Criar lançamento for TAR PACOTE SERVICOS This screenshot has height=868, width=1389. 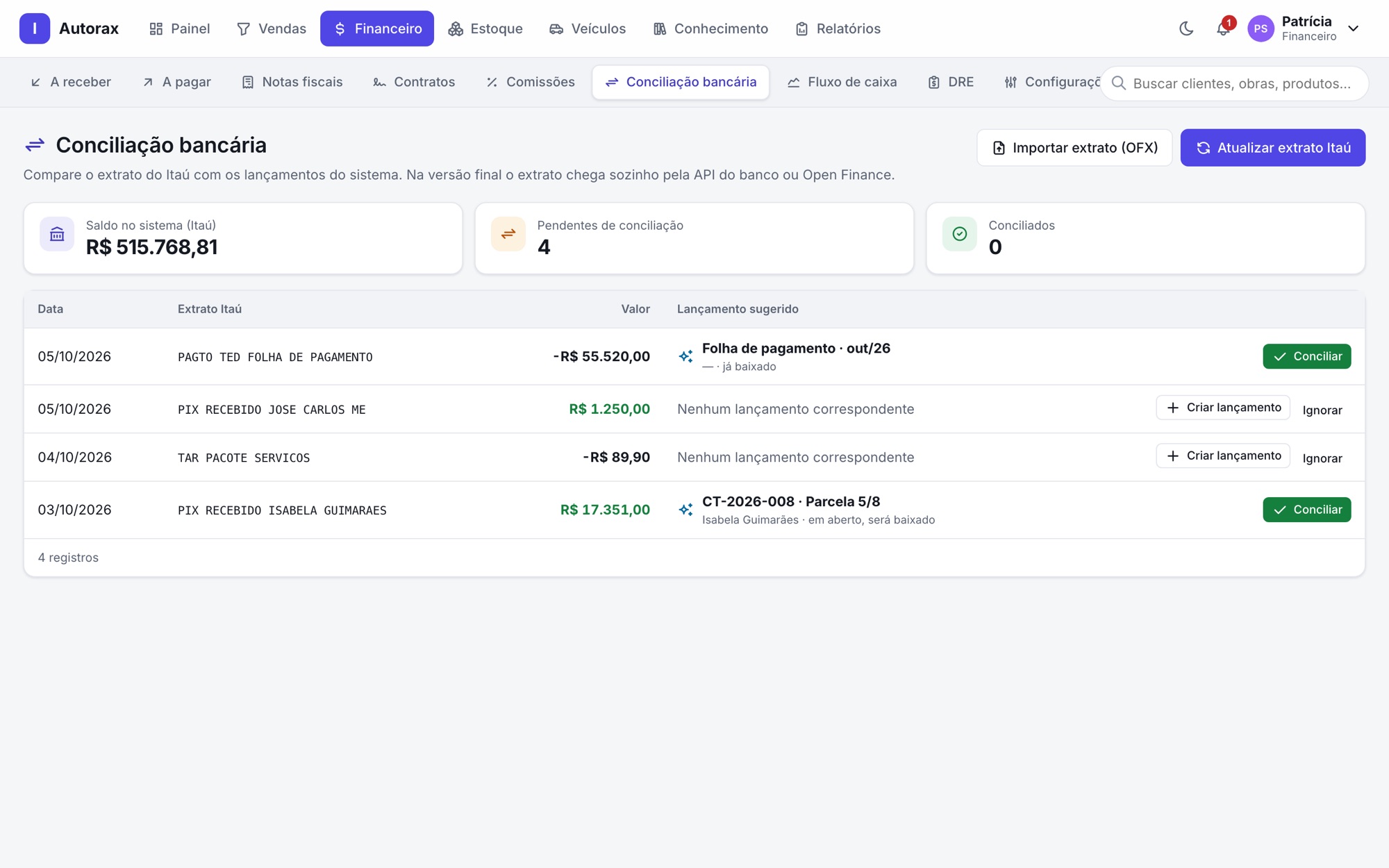(x=1223, y=456)
